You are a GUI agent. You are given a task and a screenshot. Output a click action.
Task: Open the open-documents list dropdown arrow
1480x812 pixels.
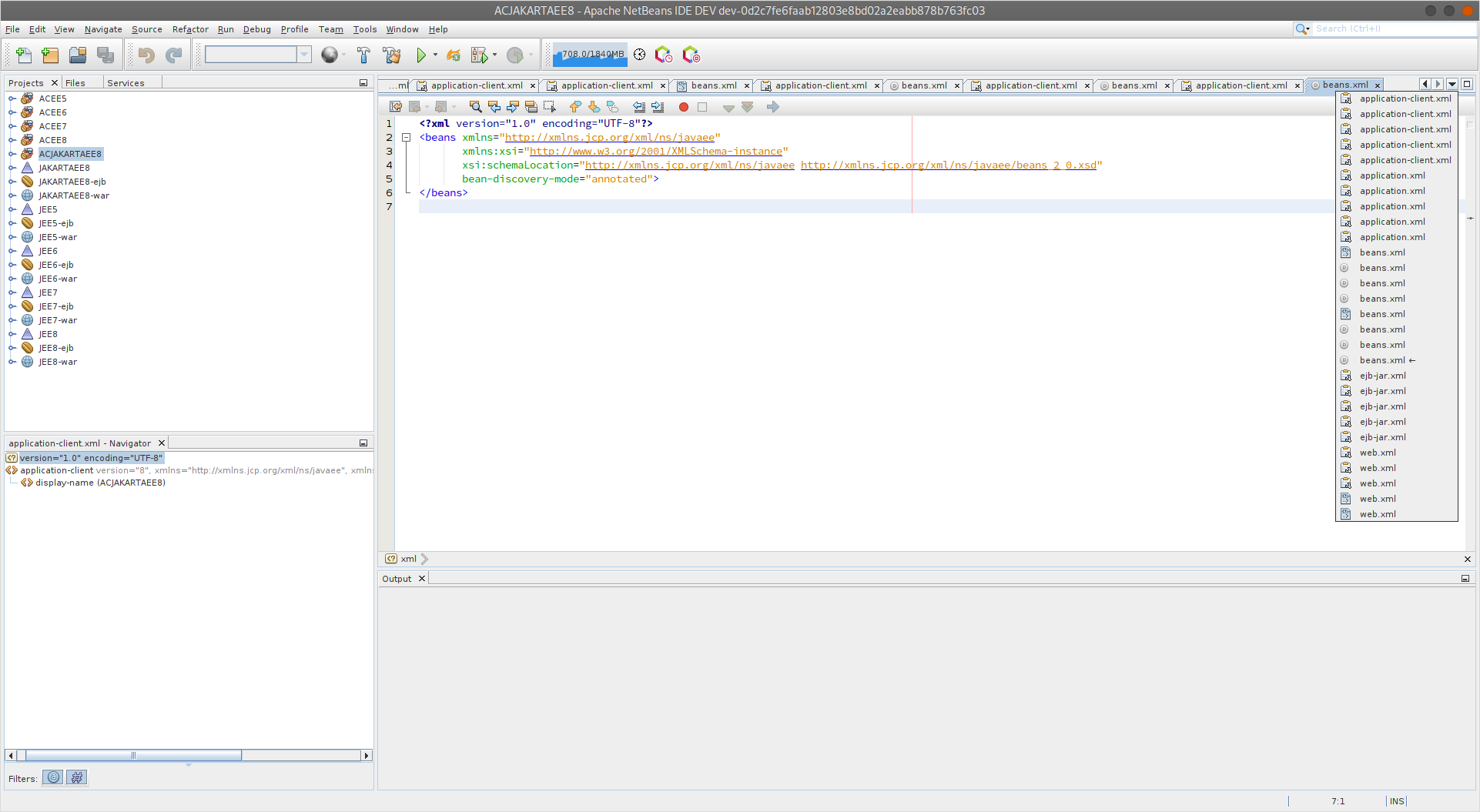point(1452,85)
